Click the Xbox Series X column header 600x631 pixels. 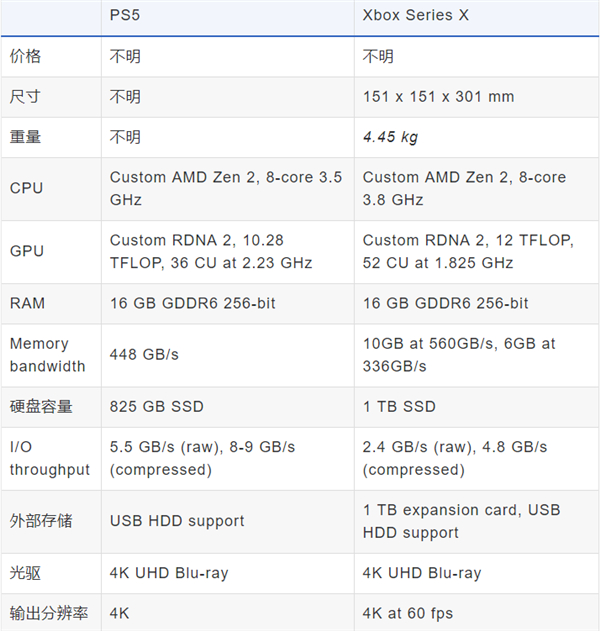pos(417,16)
